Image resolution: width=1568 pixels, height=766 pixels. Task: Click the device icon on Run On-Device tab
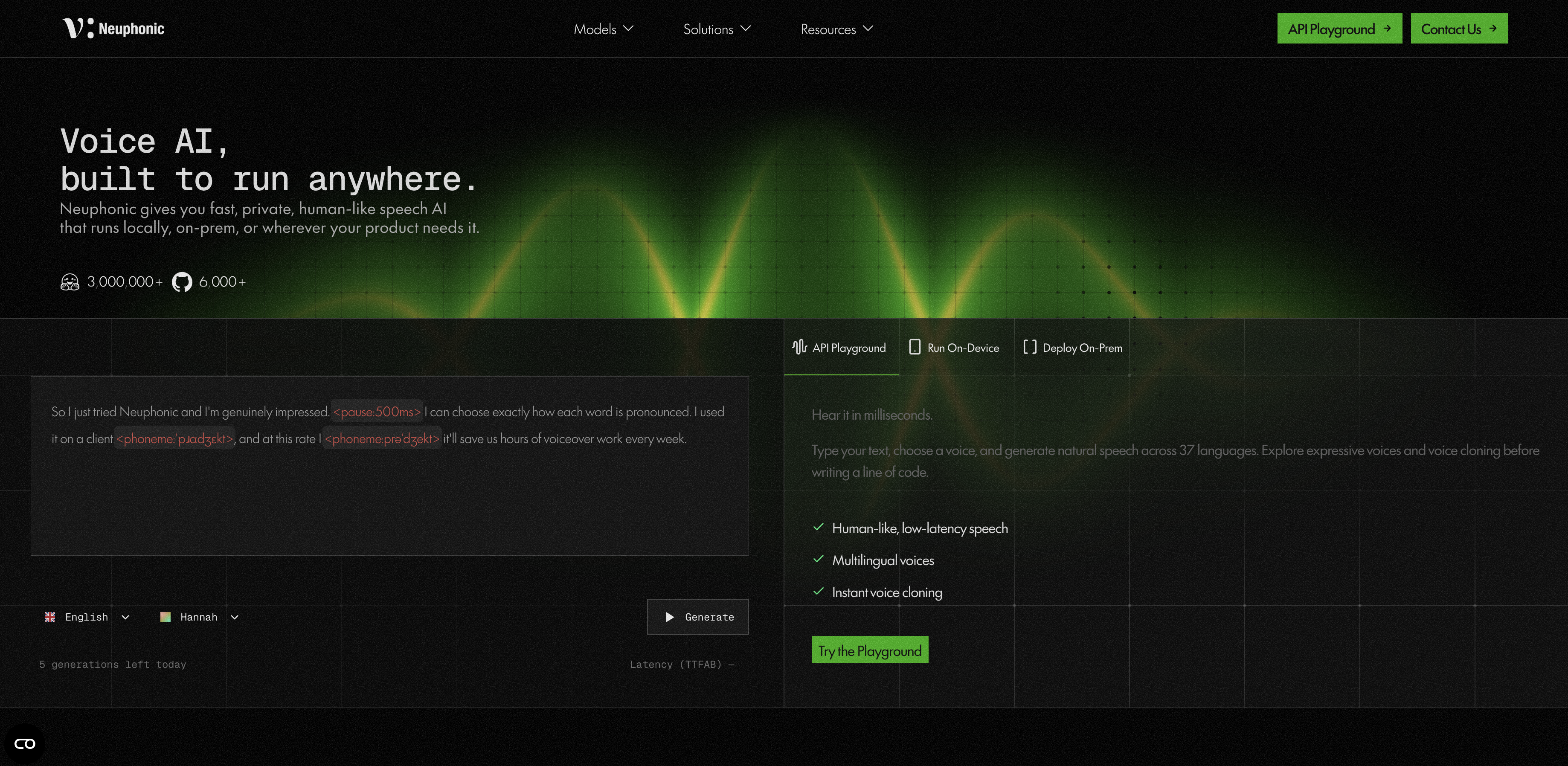(914, 348)
